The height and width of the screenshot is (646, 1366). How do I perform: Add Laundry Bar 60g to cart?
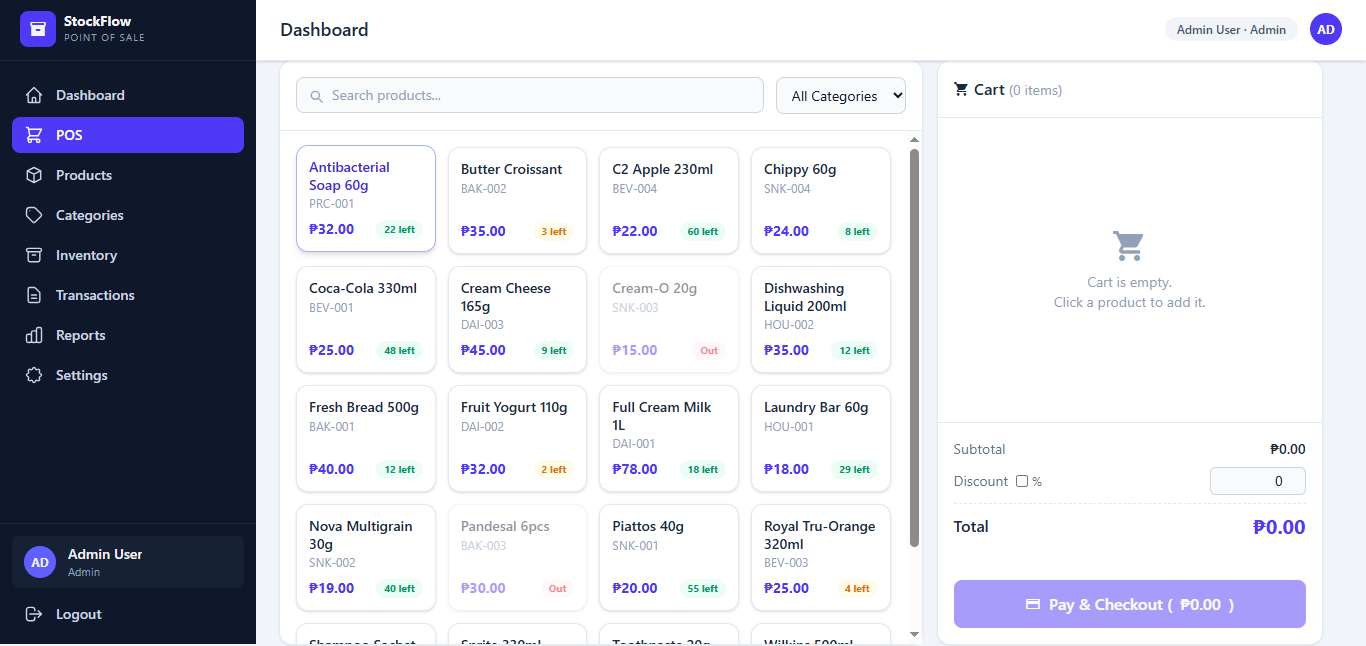tap(821, 438)
